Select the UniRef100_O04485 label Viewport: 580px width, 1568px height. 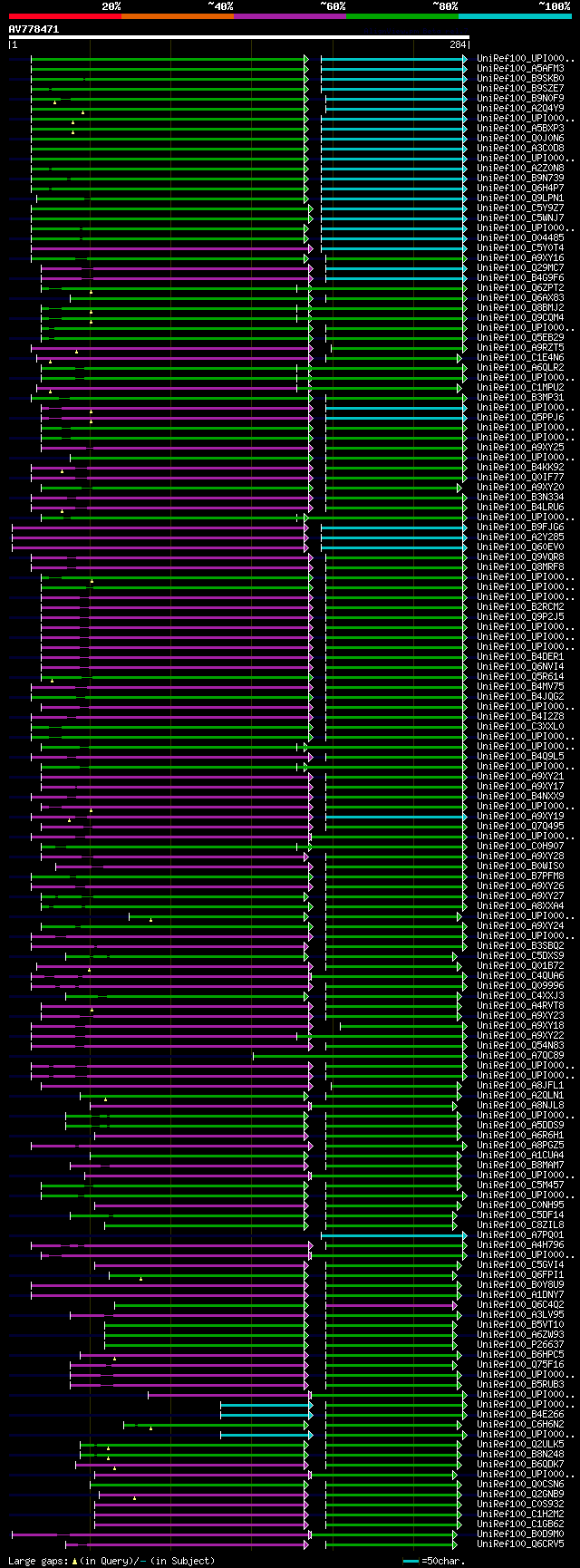point(520,237)
